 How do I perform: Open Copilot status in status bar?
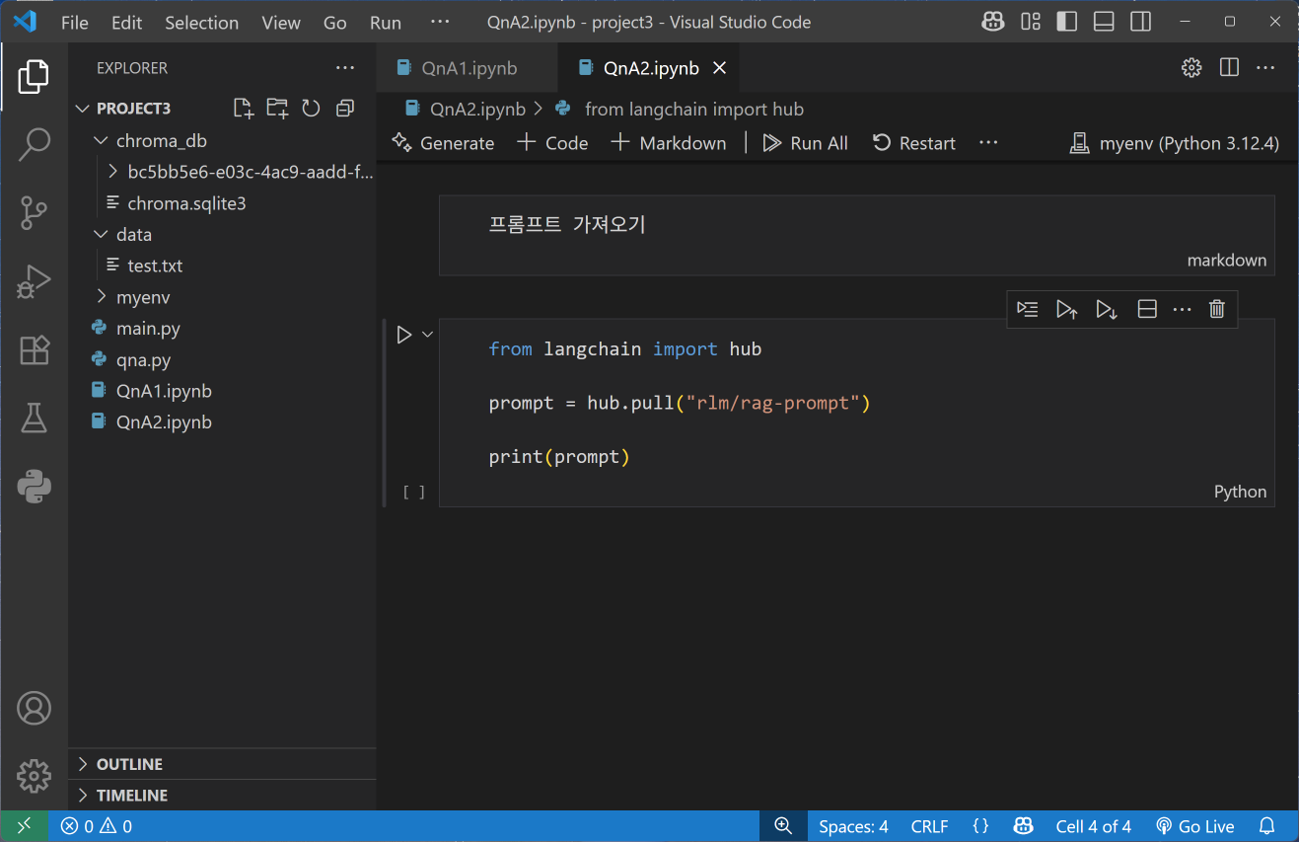[x=1022, y=826]
